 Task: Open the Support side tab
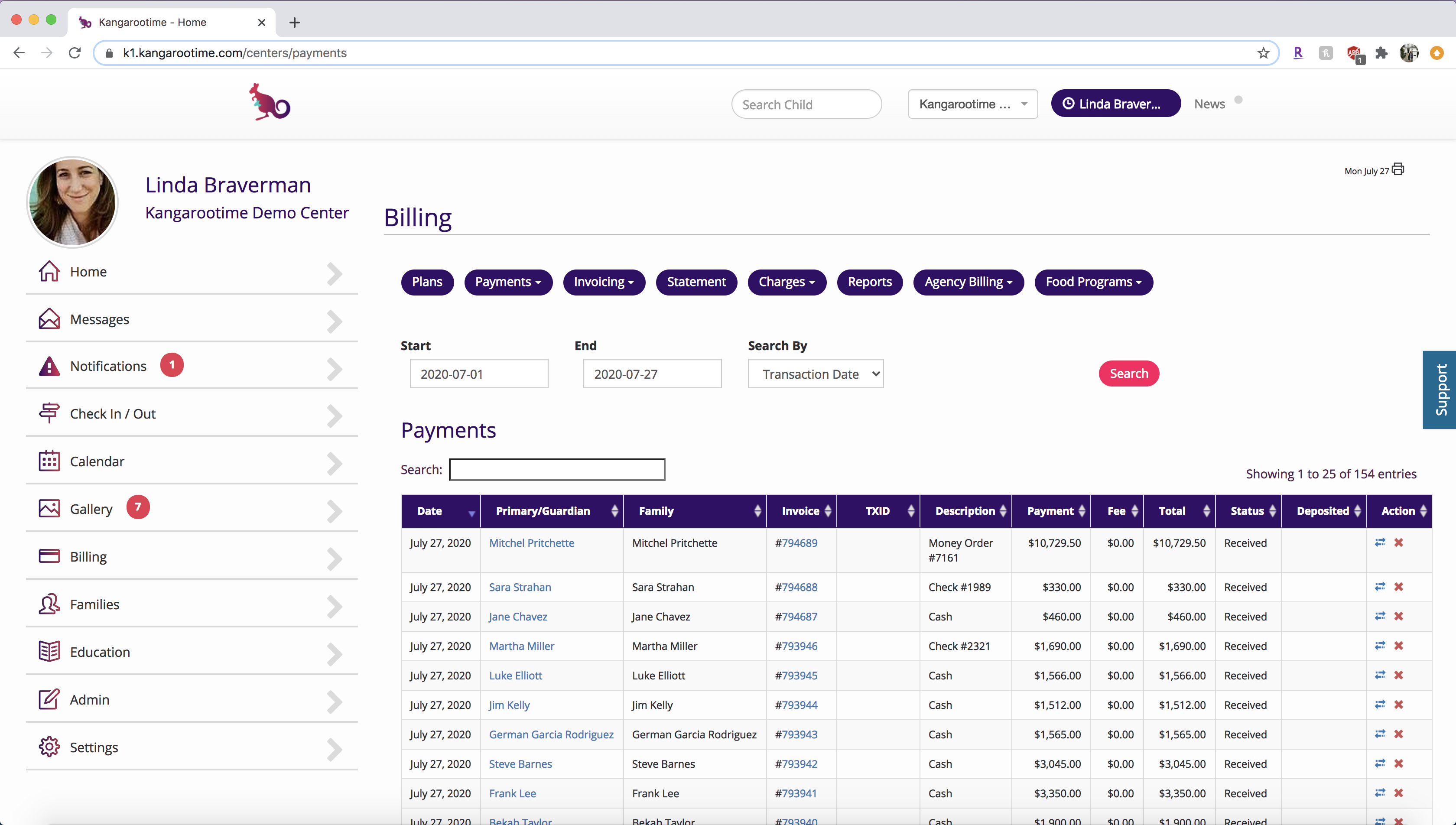[x=1440, y=390]
